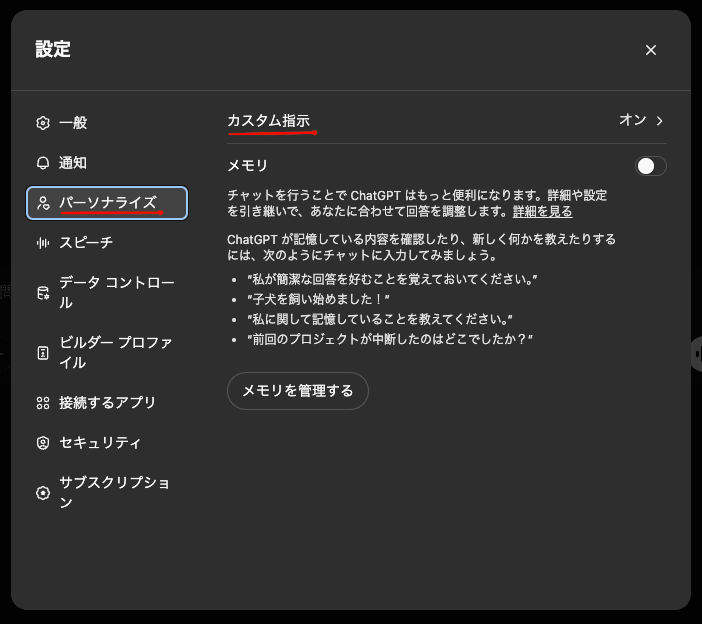Open the ビルダー プロファイル tab
The height and width of the screenshot is (624, 702).
(107, 353)
